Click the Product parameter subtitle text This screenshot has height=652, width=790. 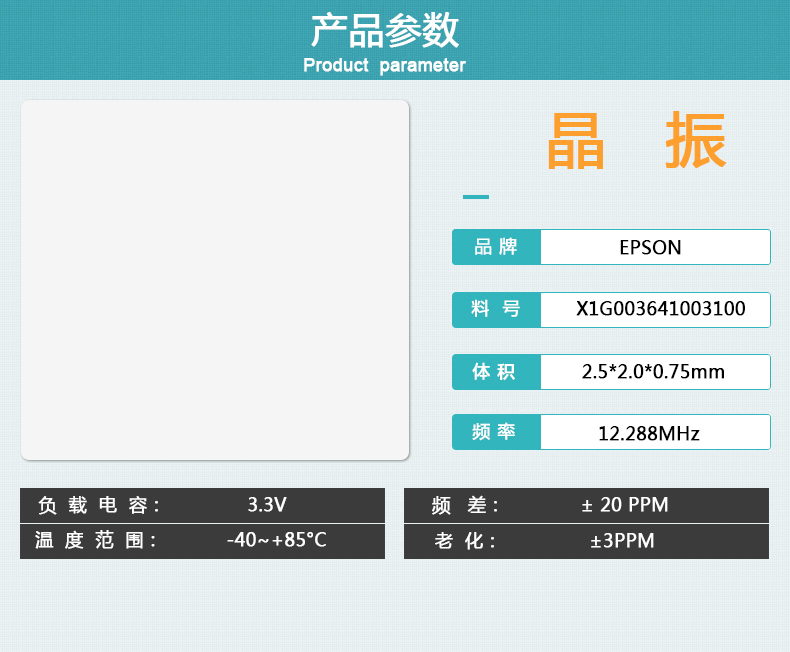384,66
